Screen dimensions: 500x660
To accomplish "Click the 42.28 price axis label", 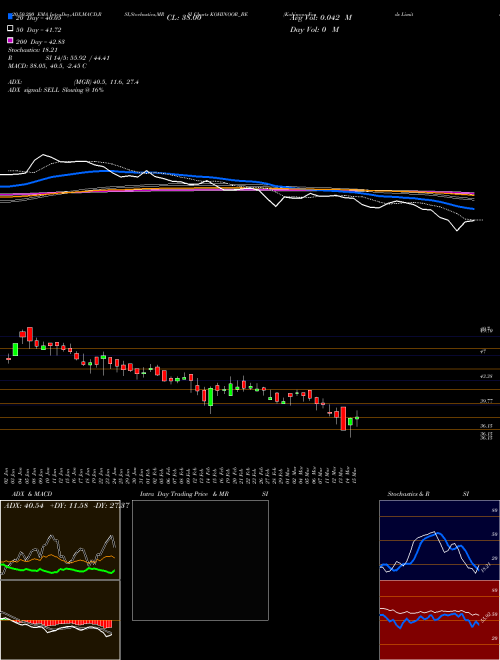I will (x=487, y=376).
